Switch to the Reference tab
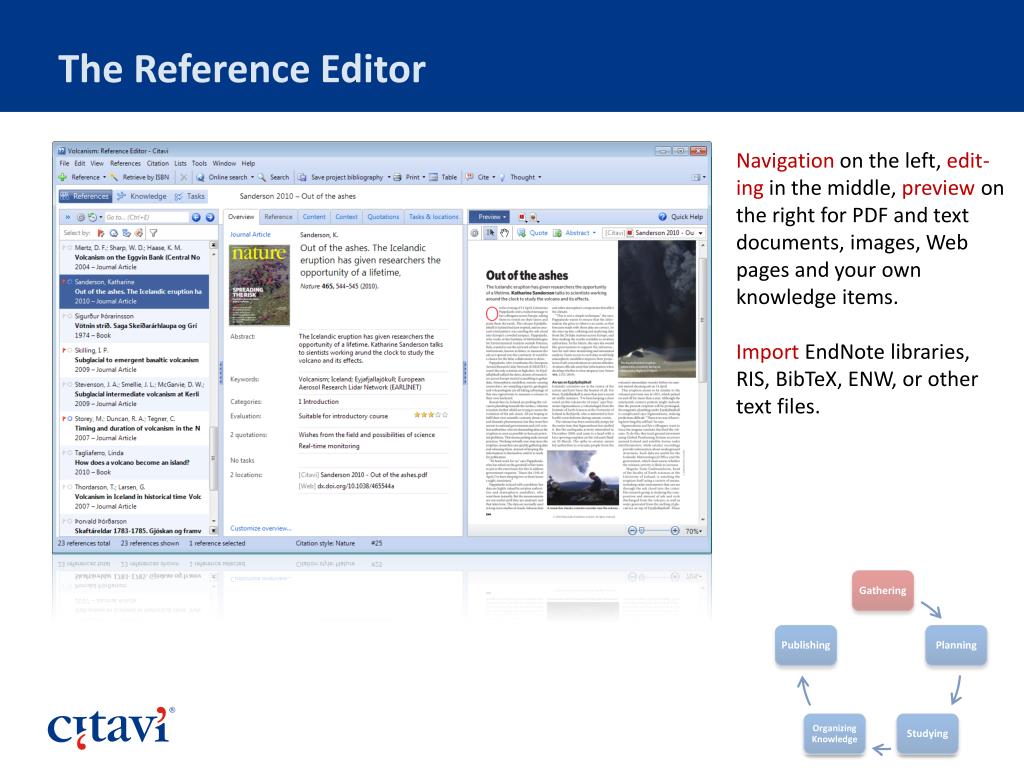The width and height of the screenshot is (1024, 768). 278,217
